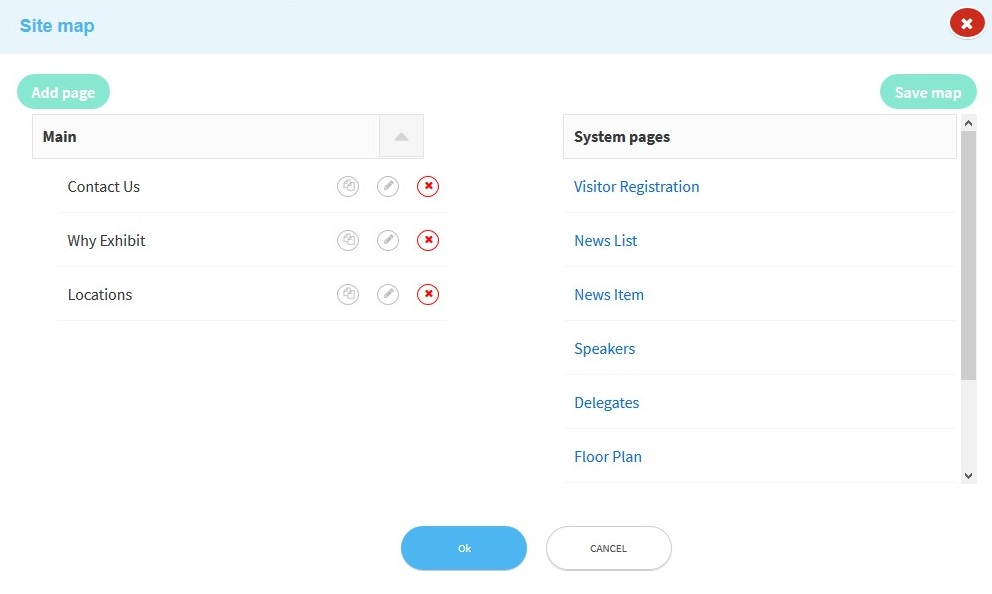Edit the Contact Us page
The height and width of the screenshot is (594, 992).
point(388,187)
